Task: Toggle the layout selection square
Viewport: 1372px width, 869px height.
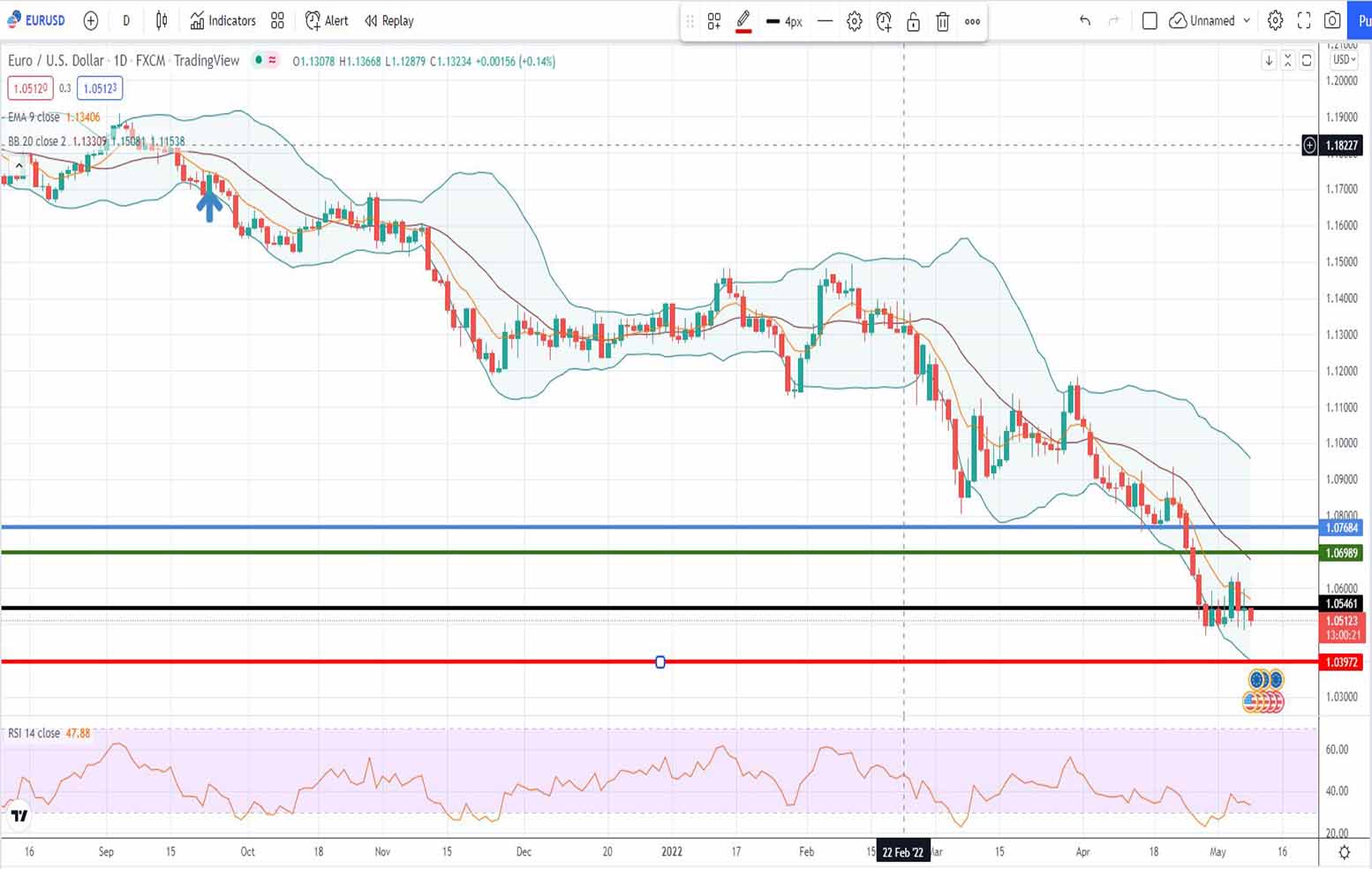Action: 1150,20
